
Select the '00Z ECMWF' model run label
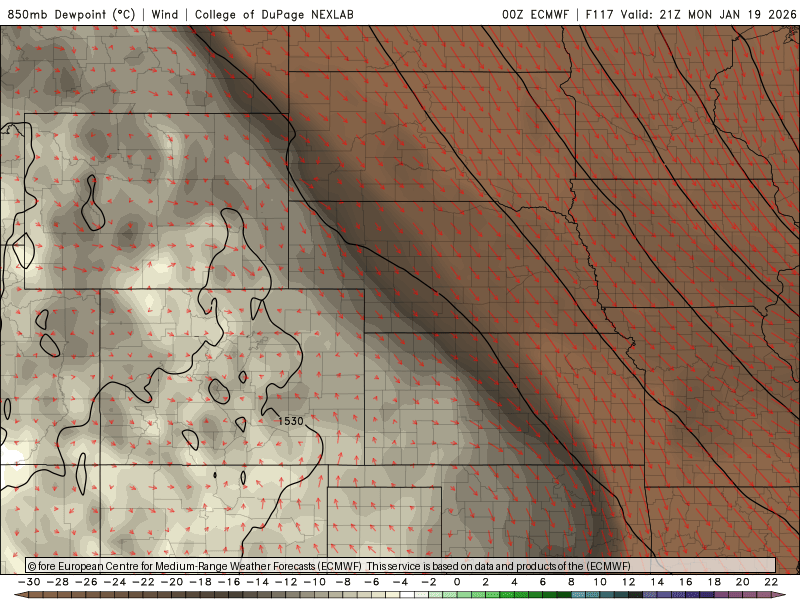point(535,14)
